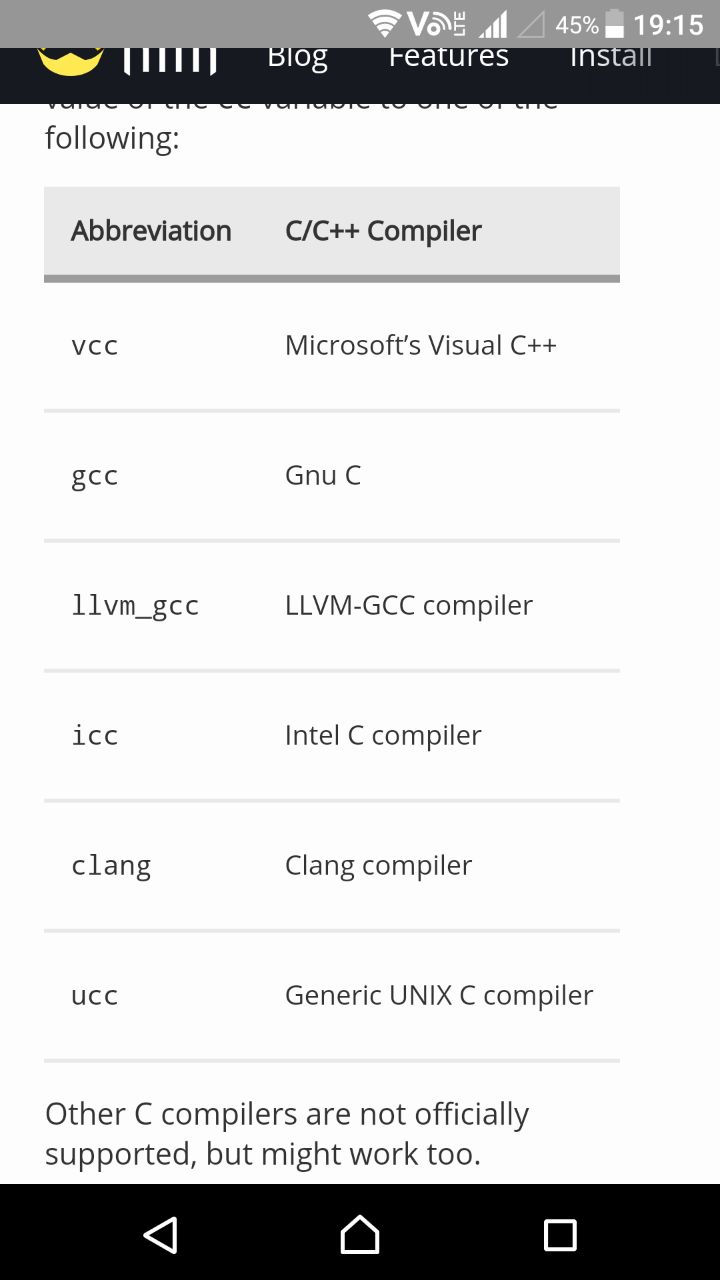Image resolution: width=720 pixels, height=1280 pixels.
Task: Tap the cellular signal strength icon
Action: tap(493, 24)
